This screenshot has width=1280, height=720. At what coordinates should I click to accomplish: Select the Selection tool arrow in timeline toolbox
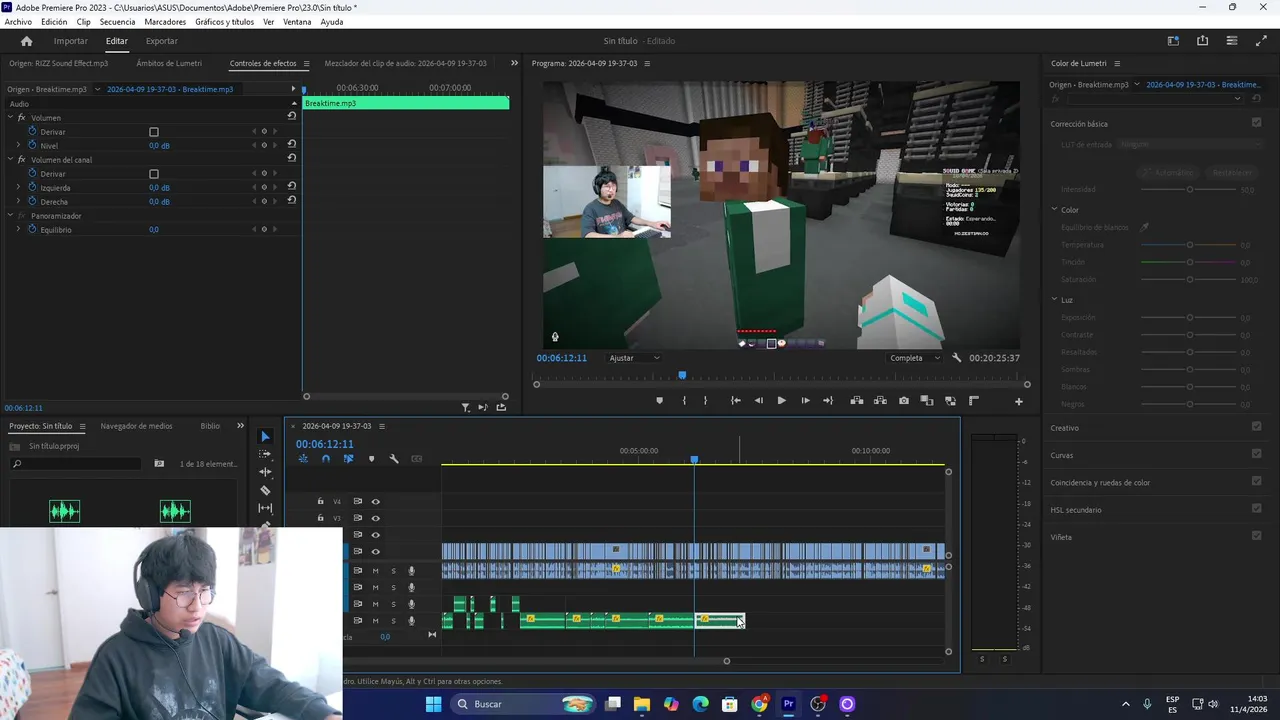pyautogui.click(x=265, y=437)
